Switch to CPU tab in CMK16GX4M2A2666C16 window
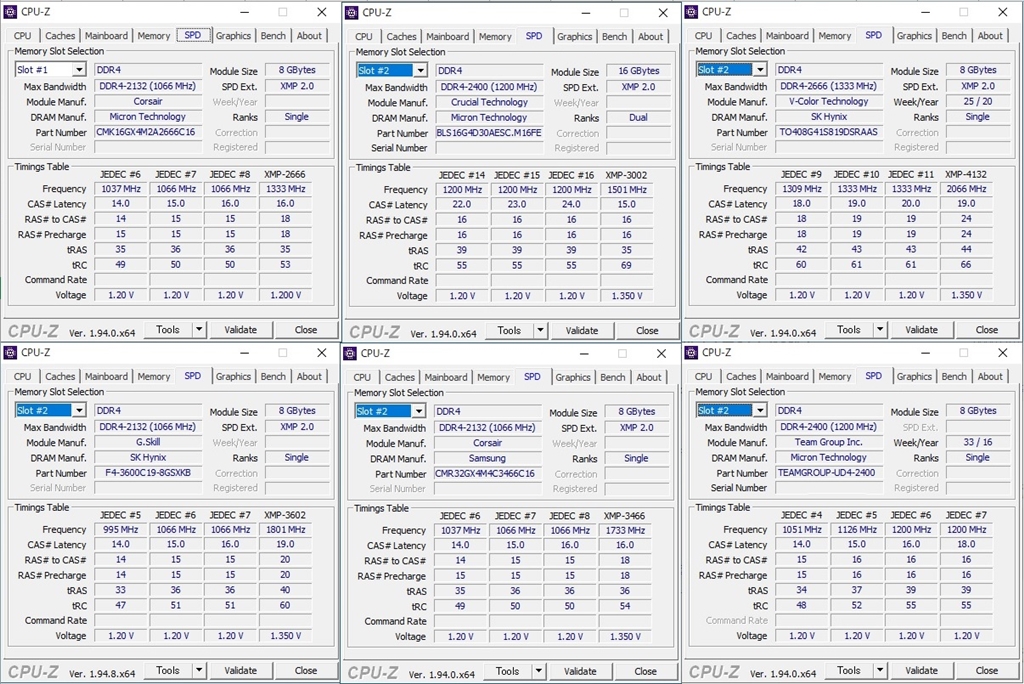The width and height of the screenshot is (1024, 684). tap(23, 36)
